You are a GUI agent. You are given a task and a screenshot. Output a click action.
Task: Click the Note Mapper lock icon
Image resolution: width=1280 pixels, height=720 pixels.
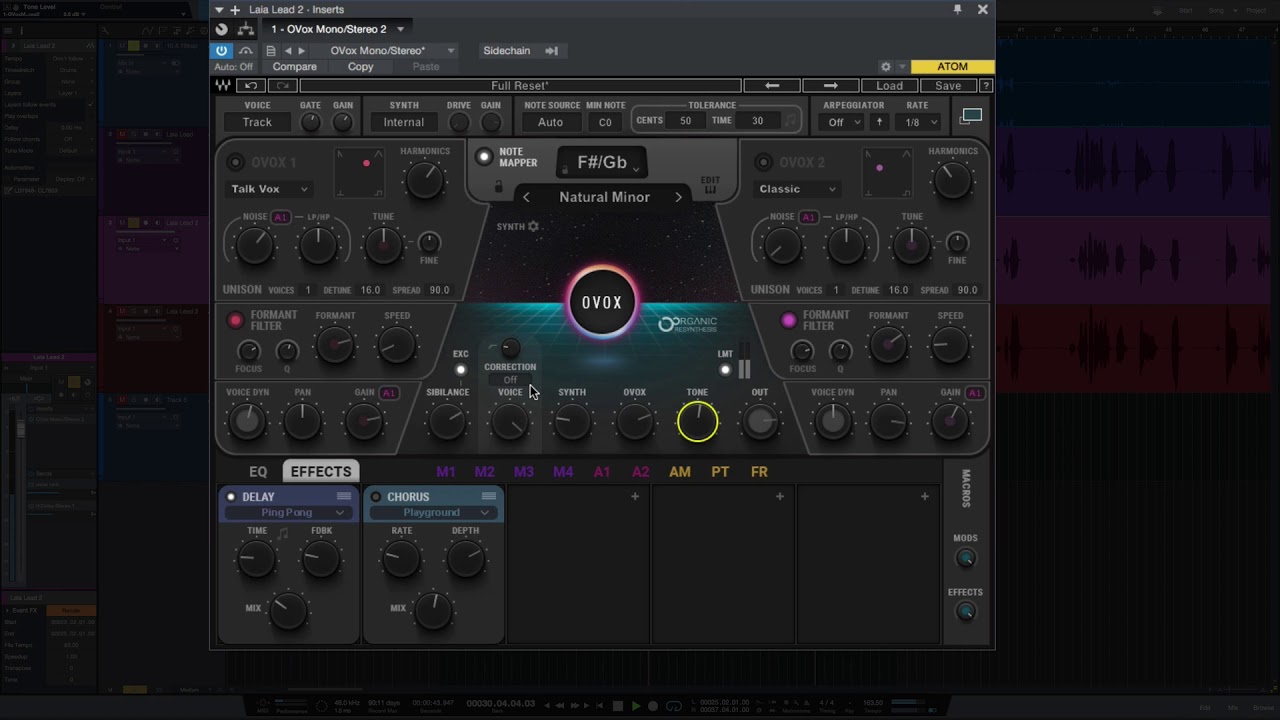click(498, 187)
